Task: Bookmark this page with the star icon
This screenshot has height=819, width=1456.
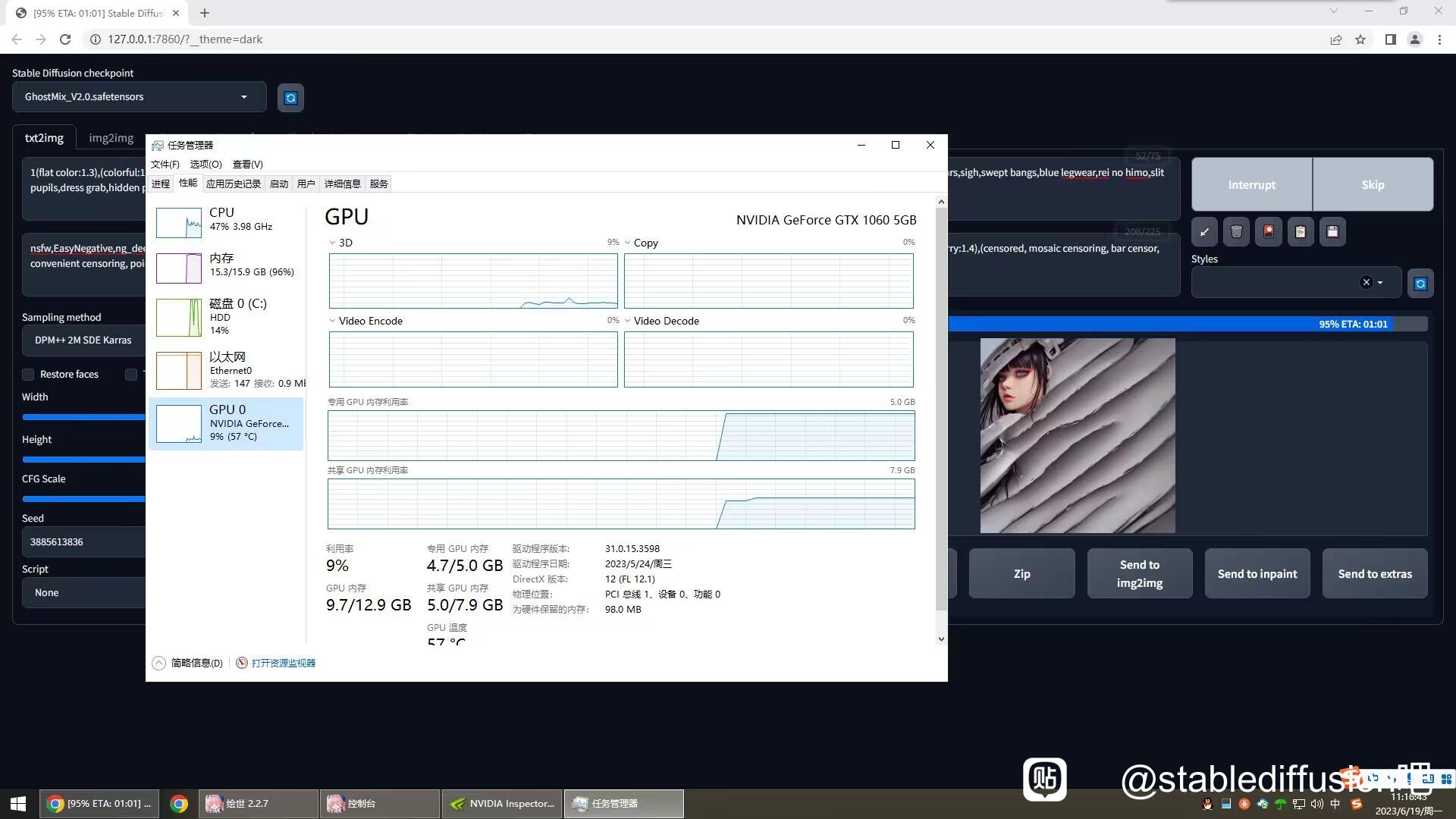Action: click(x=1360, y=39)
